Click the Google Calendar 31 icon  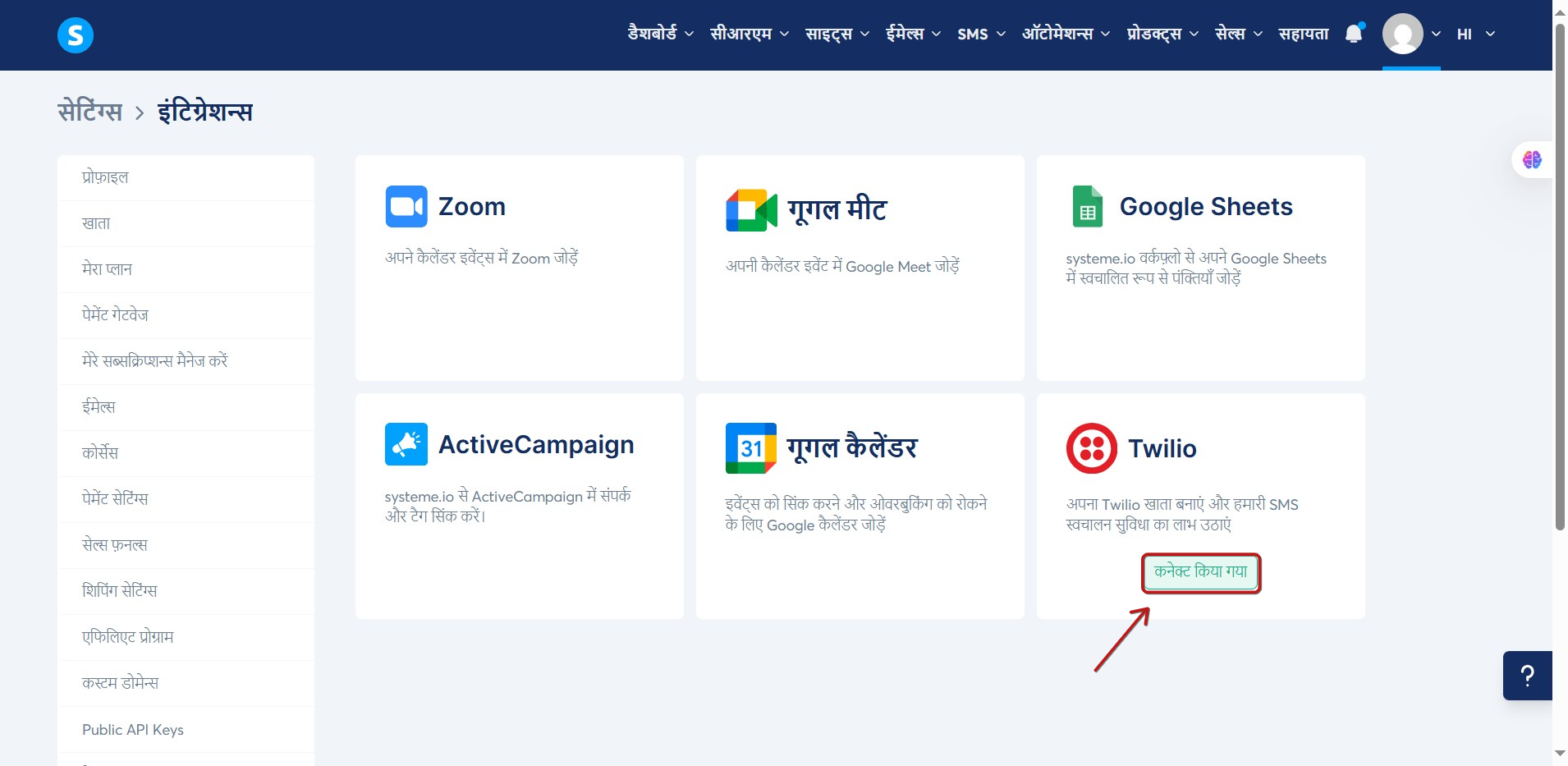pos(751,448)
